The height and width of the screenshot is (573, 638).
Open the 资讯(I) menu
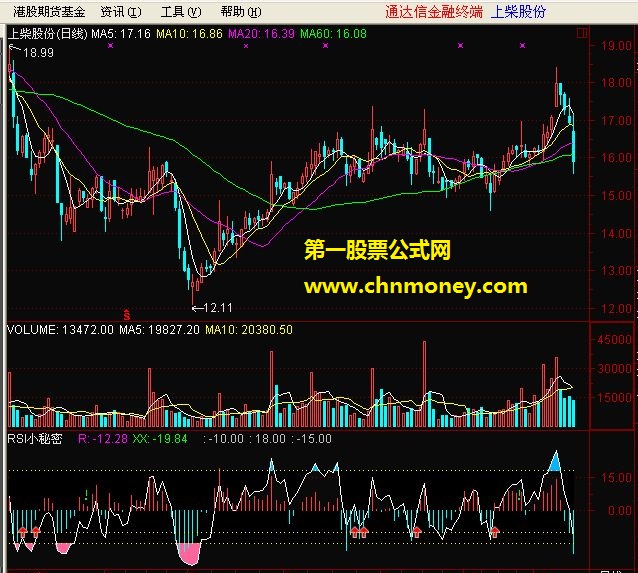121,11
